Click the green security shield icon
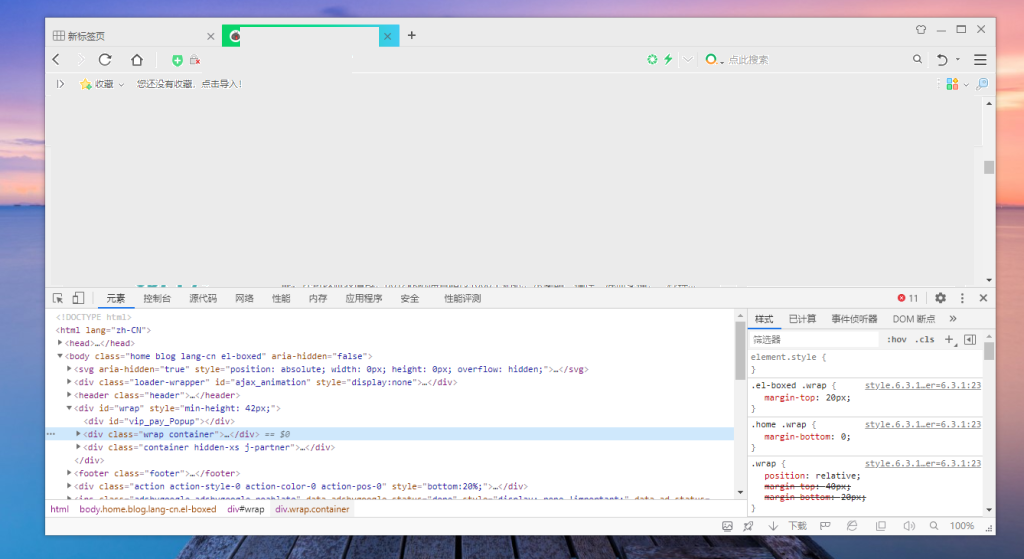This screenshot has width=1024, height=559. click(x=177, y=60)
